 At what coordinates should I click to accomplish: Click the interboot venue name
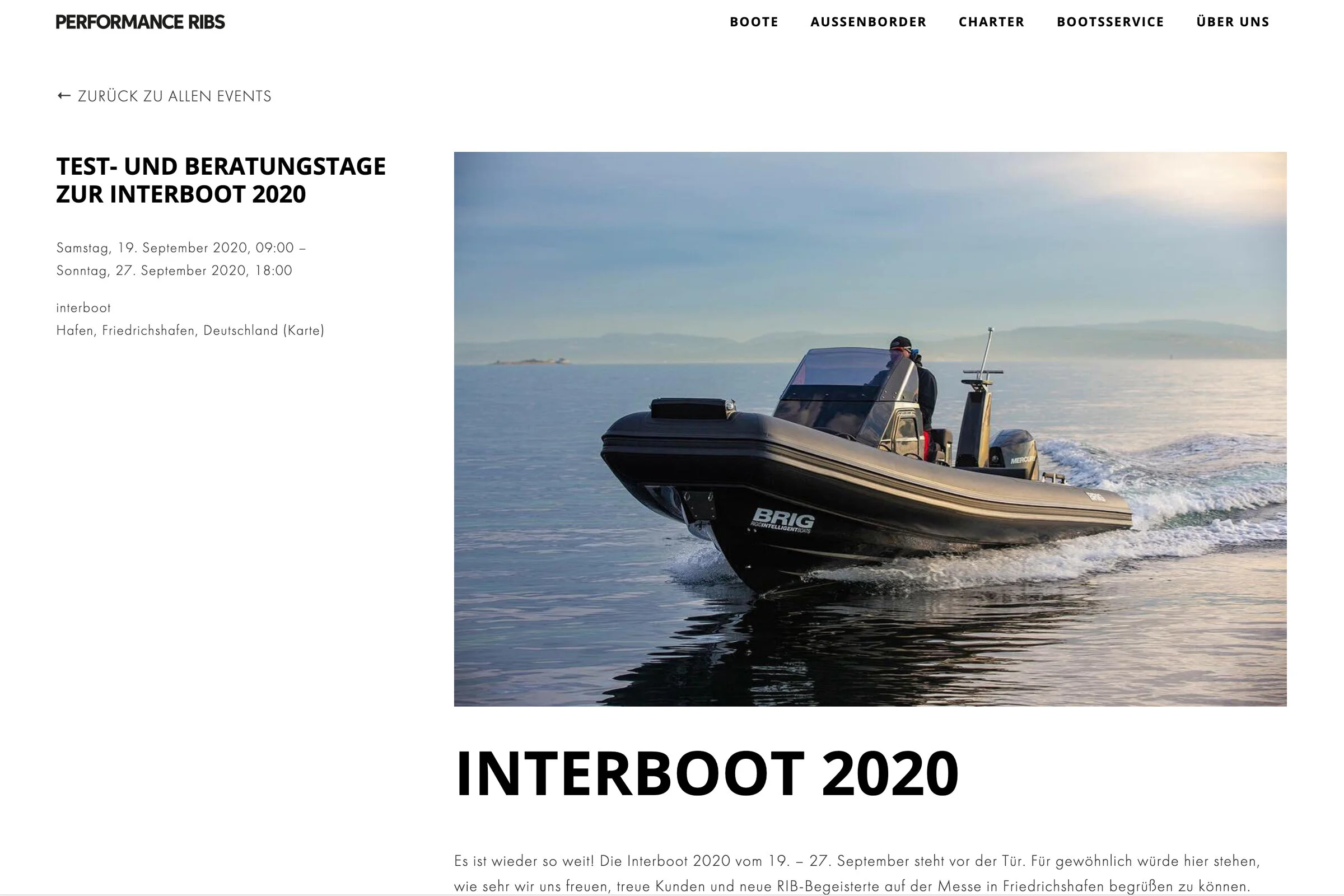pos(83,307)
